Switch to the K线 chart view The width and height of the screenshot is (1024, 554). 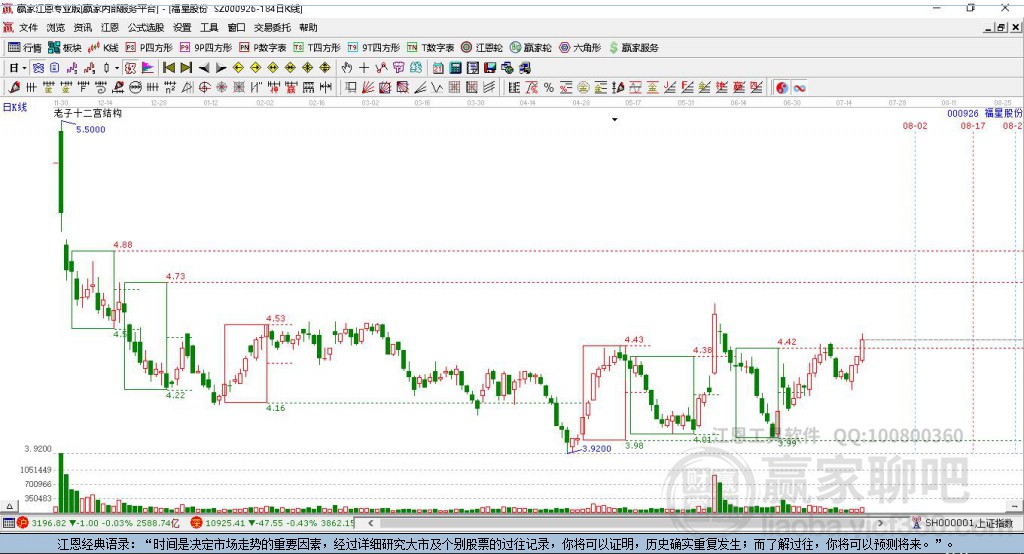click(103, 48)
